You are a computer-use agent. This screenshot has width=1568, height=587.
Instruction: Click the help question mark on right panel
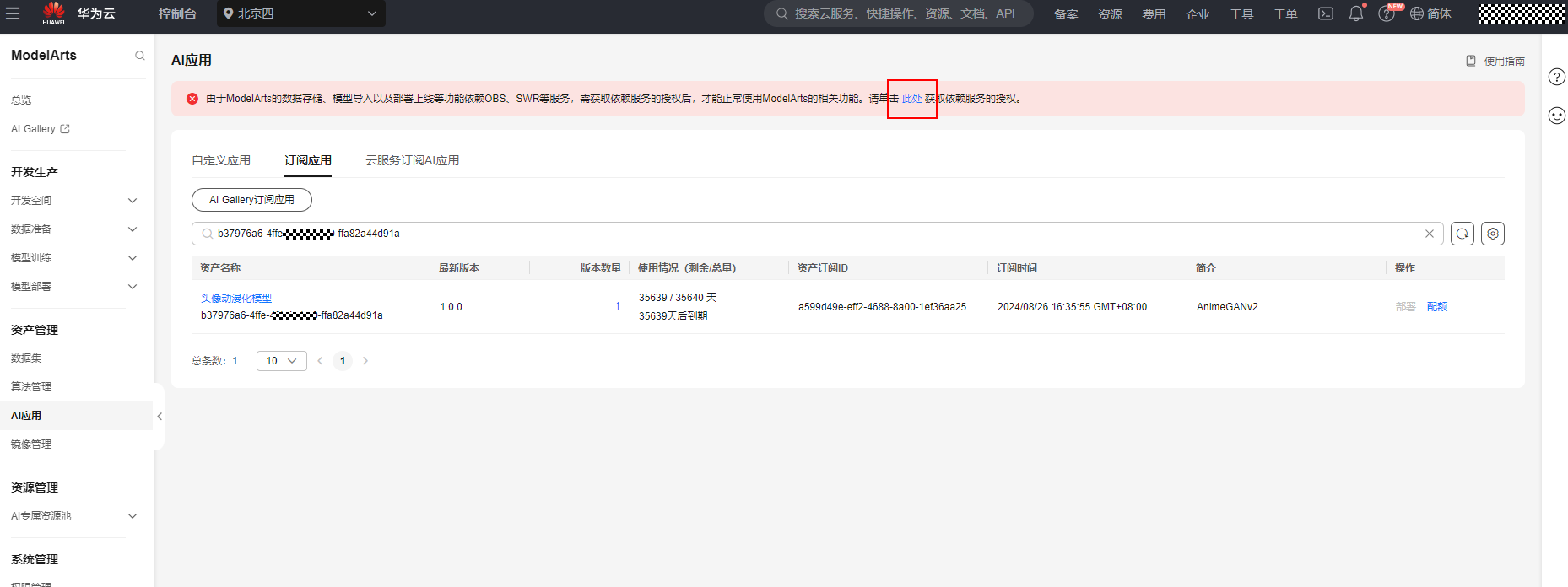pos(1557,77)
